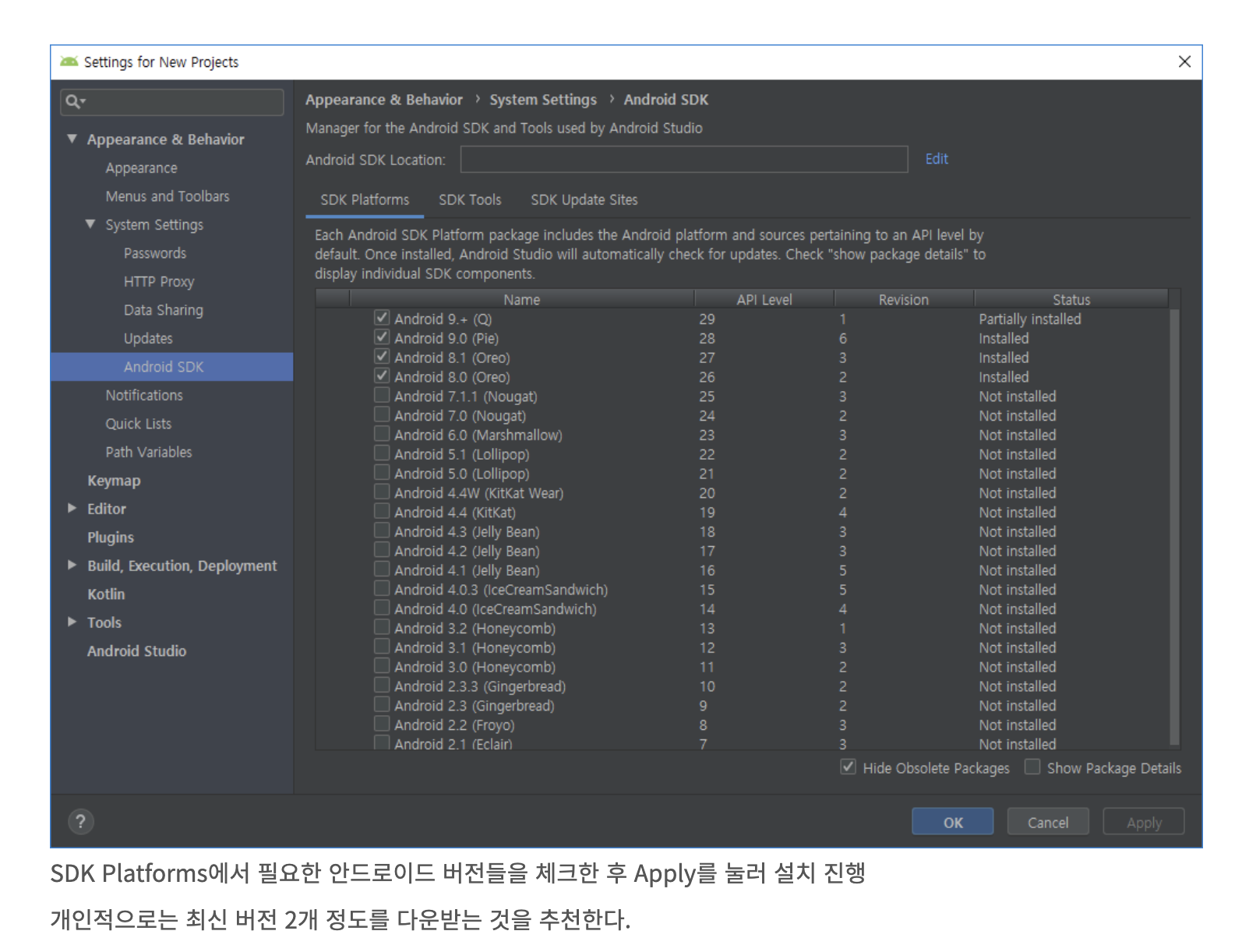Click Edit link for SDK location
Image resolution: width=1242 pixels, height=952 pixels.
[937, 159]
